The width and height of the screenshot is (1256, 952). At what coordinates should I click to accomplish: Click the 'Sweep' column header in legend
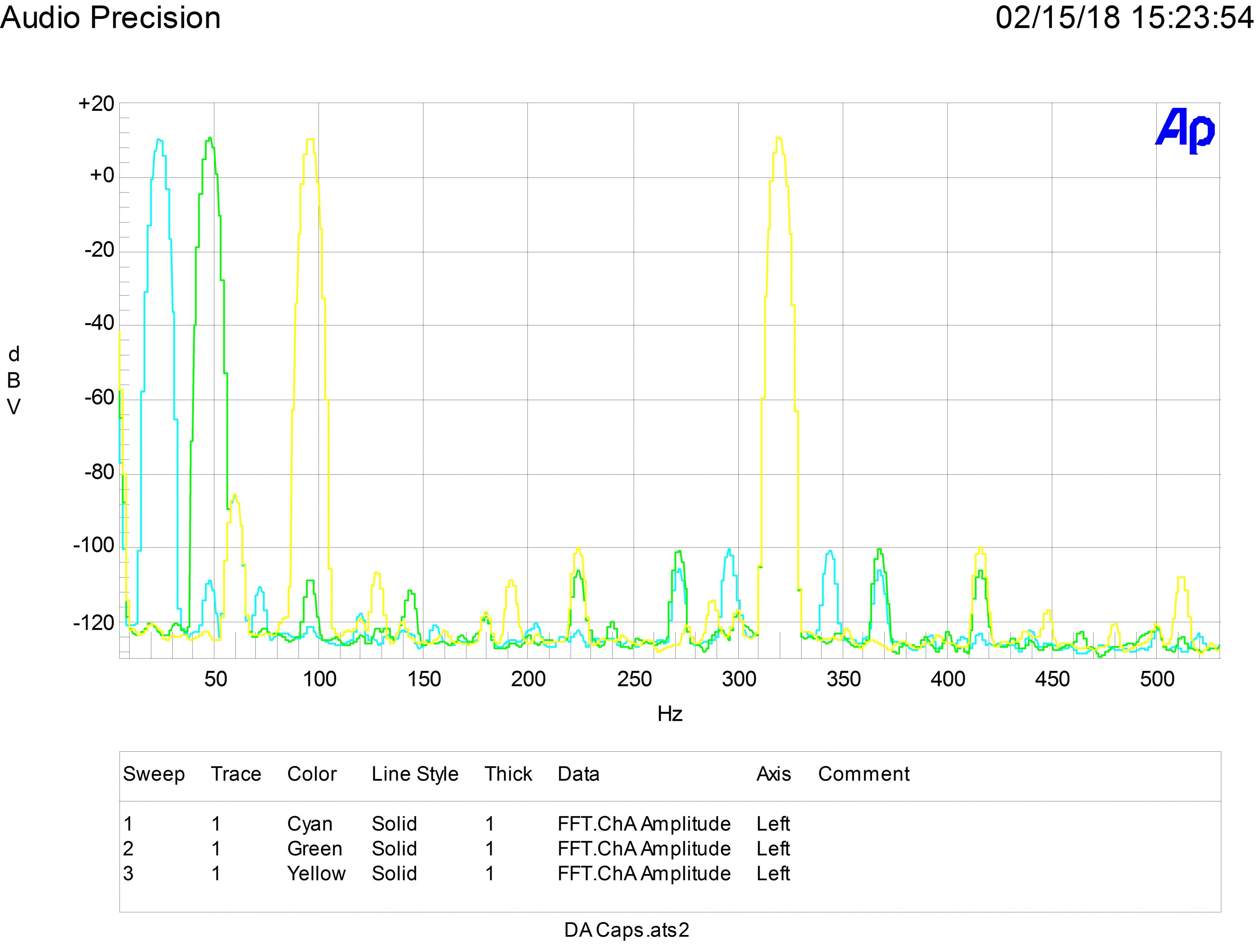coord(154,775)
